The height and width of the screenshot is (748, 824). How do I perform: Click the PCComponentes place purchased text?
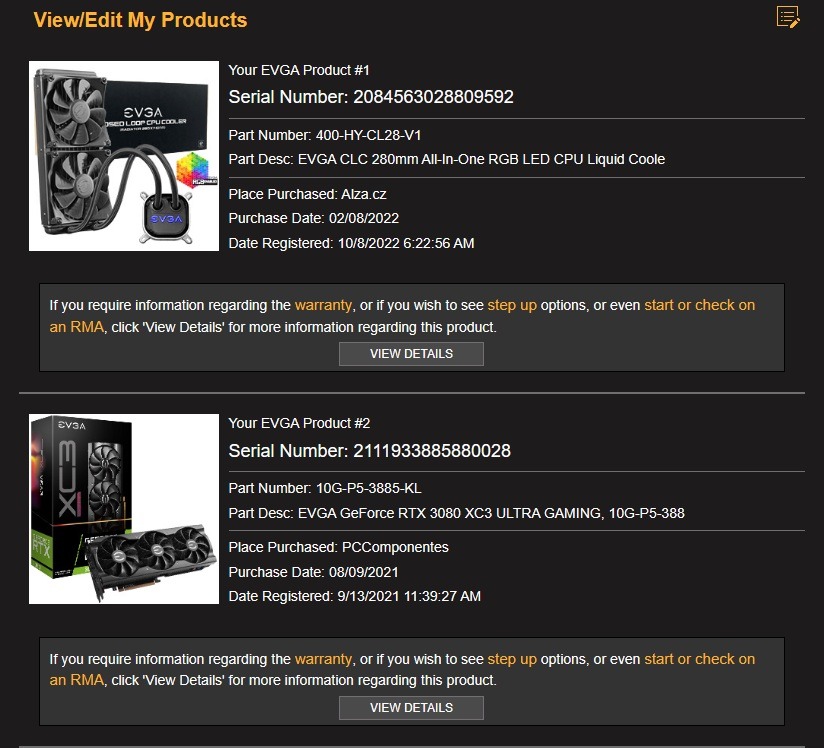coord(395,547)
